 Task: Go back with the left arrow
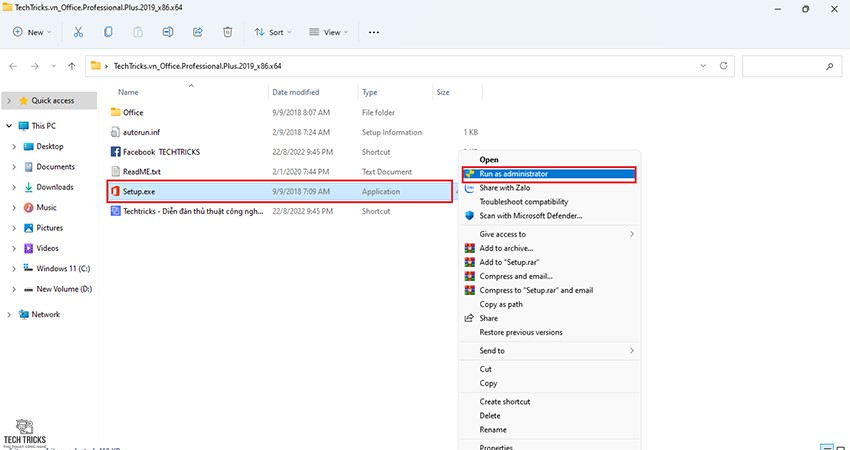(x=13, y=66)
